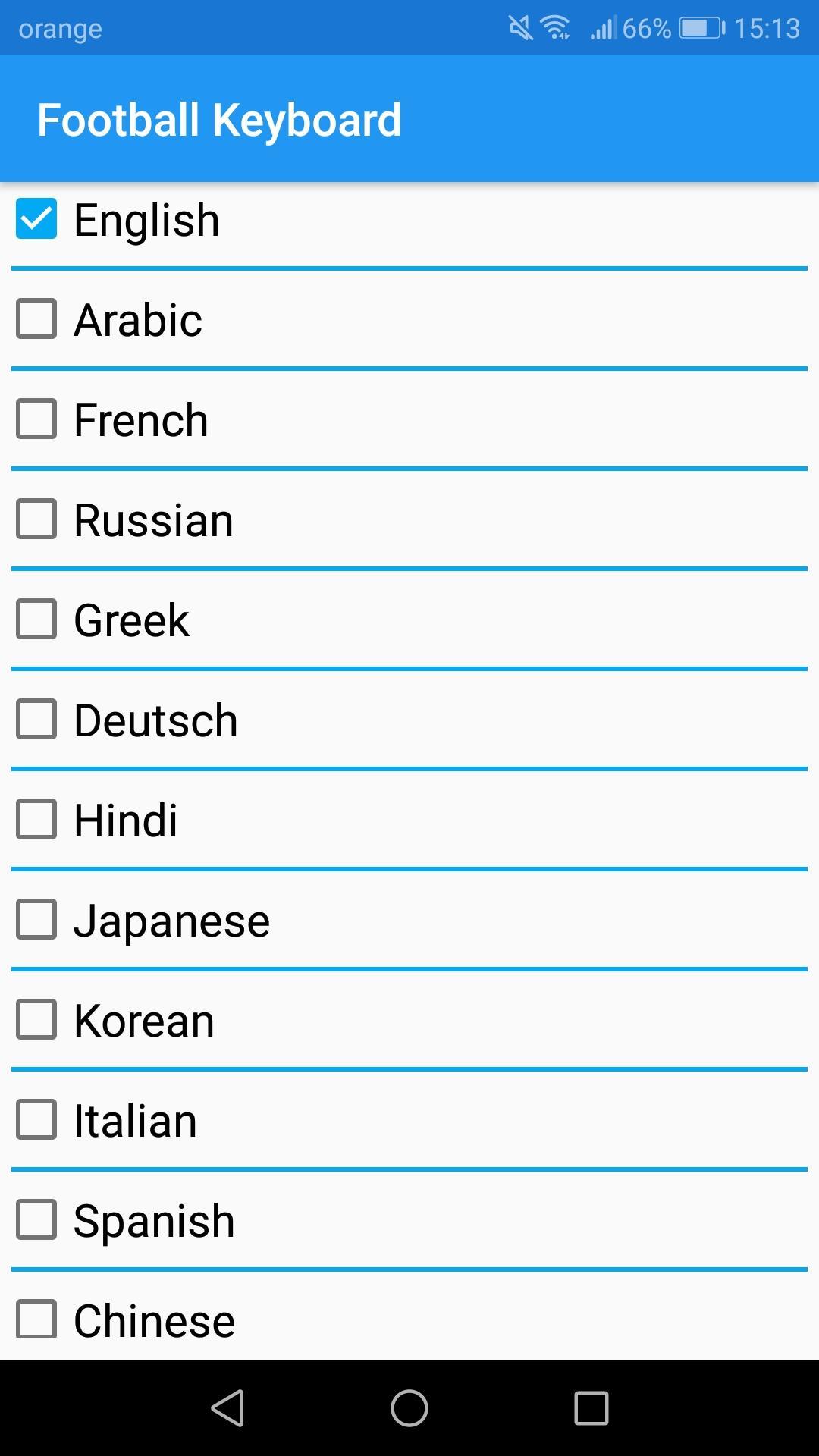Enable the Korean checkbox
Screen dimensions: 819x1456
click(36, 1019)
